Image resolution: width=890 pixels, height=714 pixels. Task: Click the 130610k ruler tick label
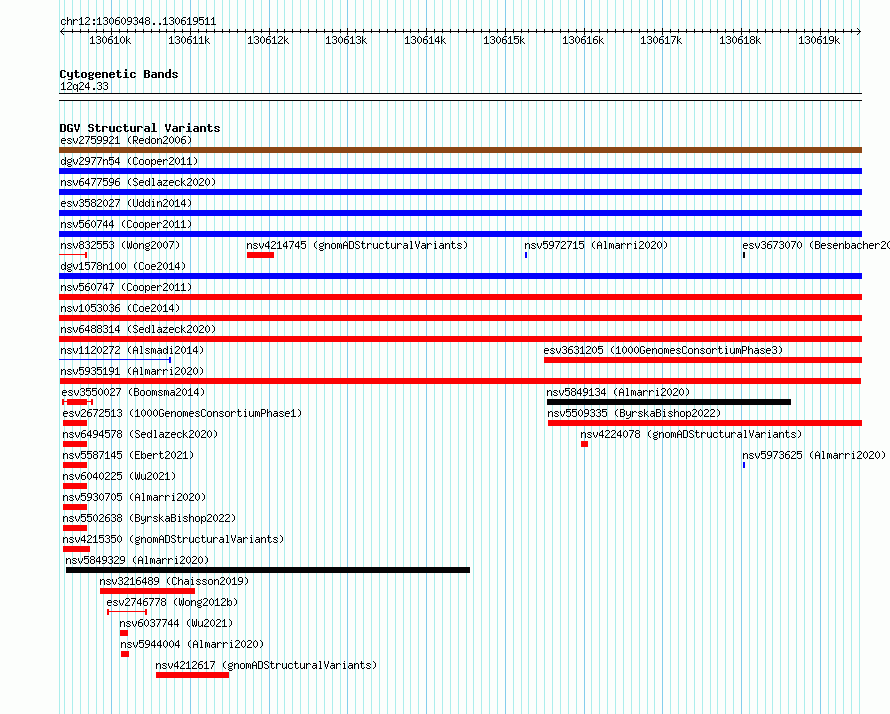tap(110, 40)
